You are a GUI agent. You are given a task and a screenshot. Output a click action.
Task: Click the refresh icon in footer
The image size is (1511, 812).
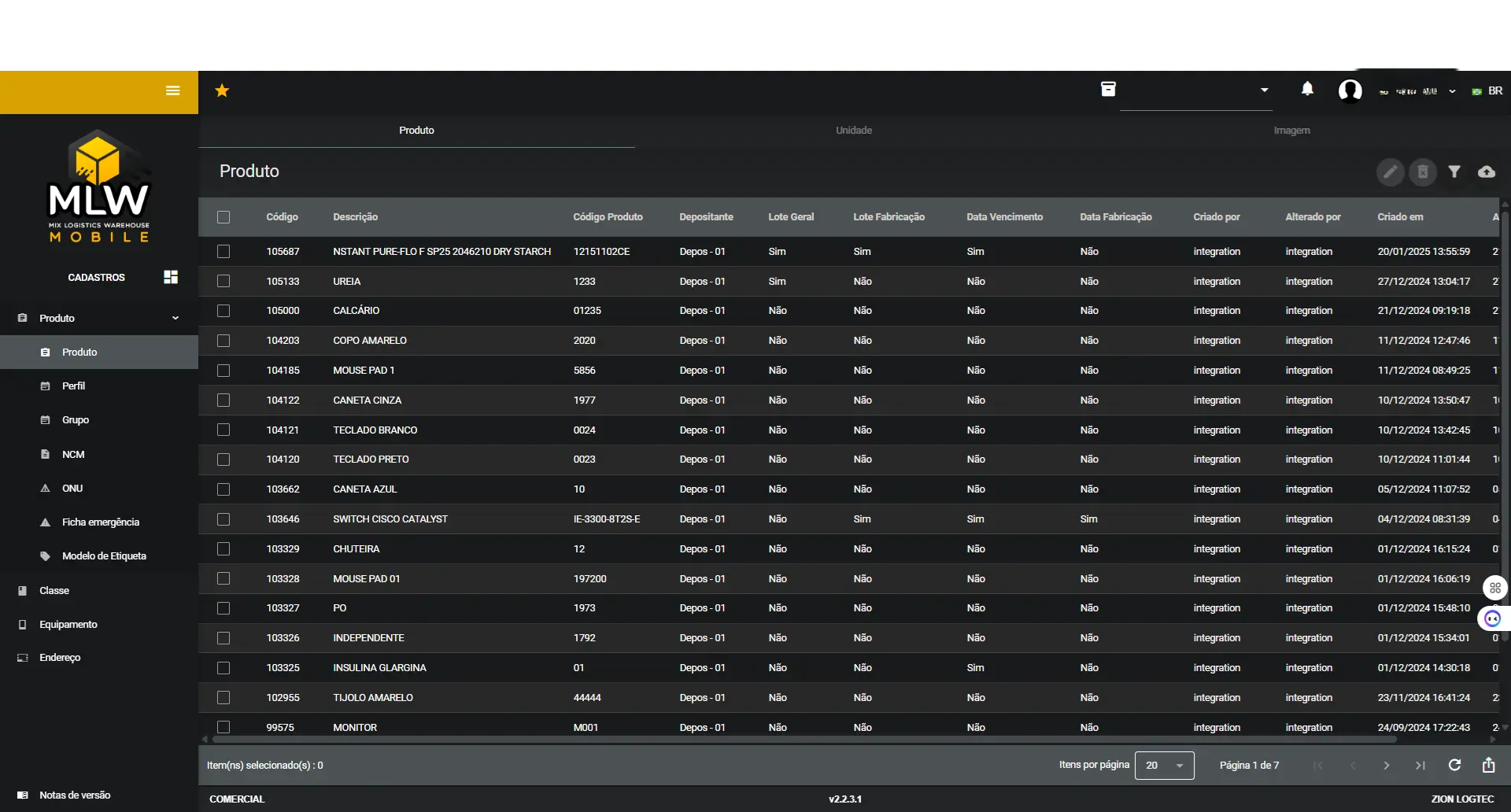[x=1454, y=765]
